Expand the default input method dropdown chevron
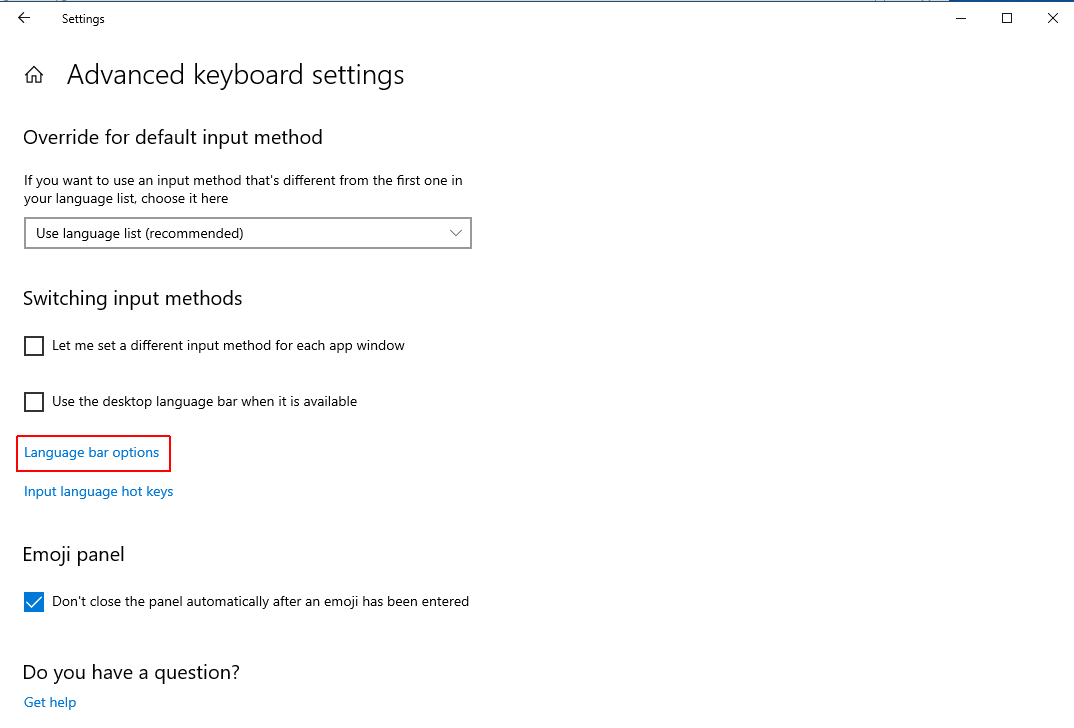Image resolution: width=1074 pixels, height=728 pixels. pos(455,233)
